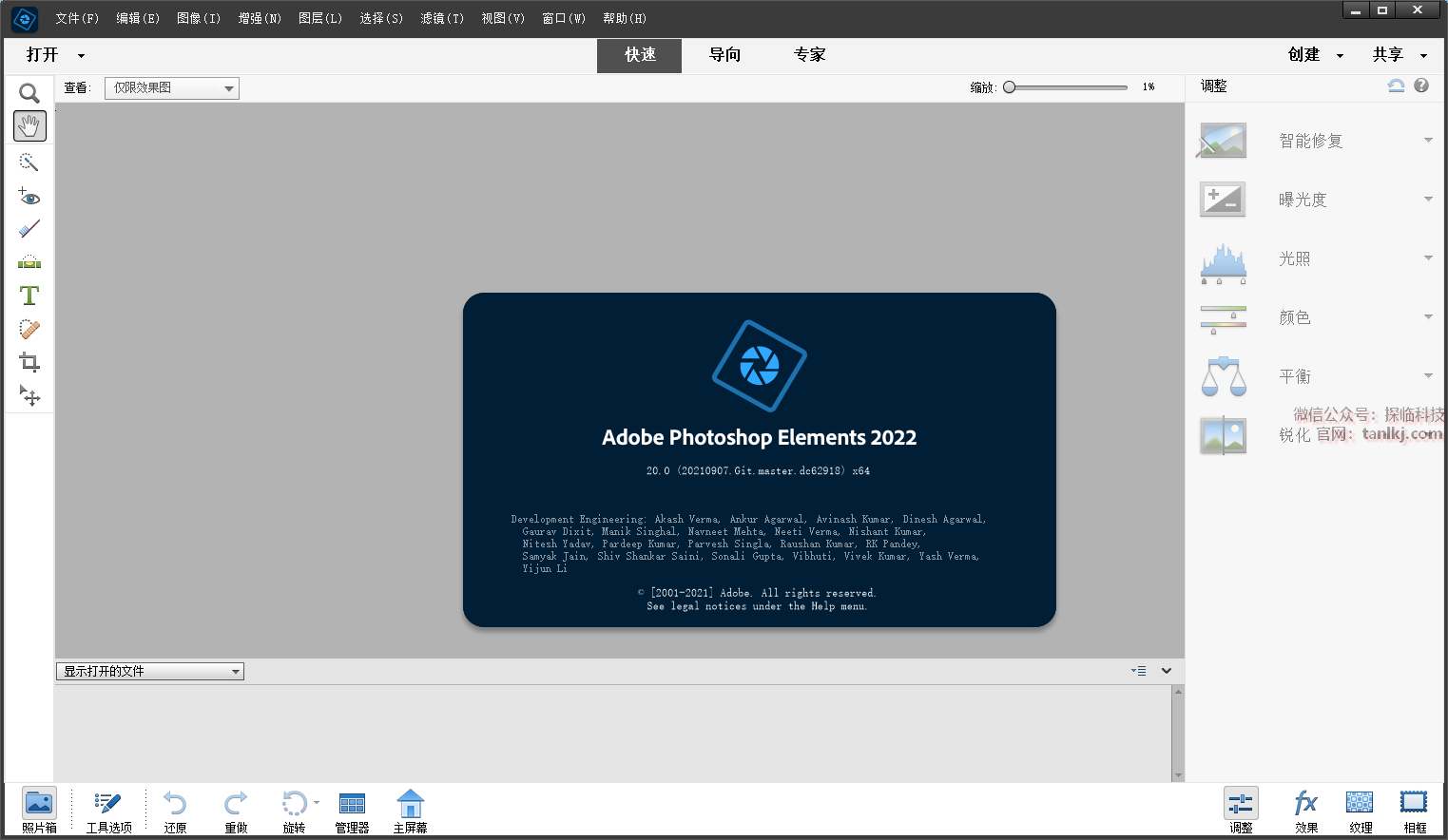Open the 旋转 direction dropdown arrow

click(x=317, y=803)
